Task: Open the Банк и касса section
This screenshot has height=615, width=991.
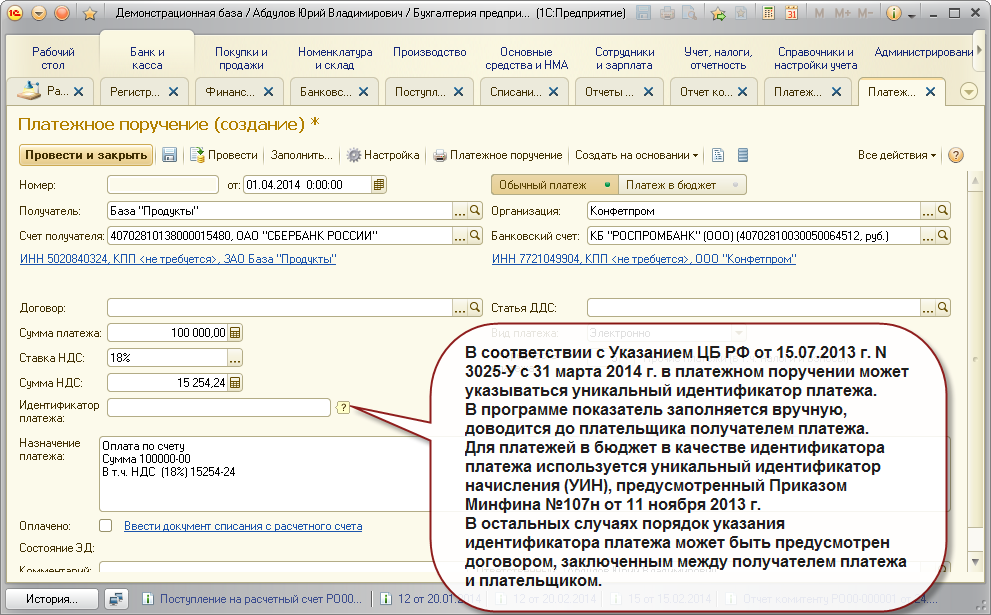Action: [147, 58]
